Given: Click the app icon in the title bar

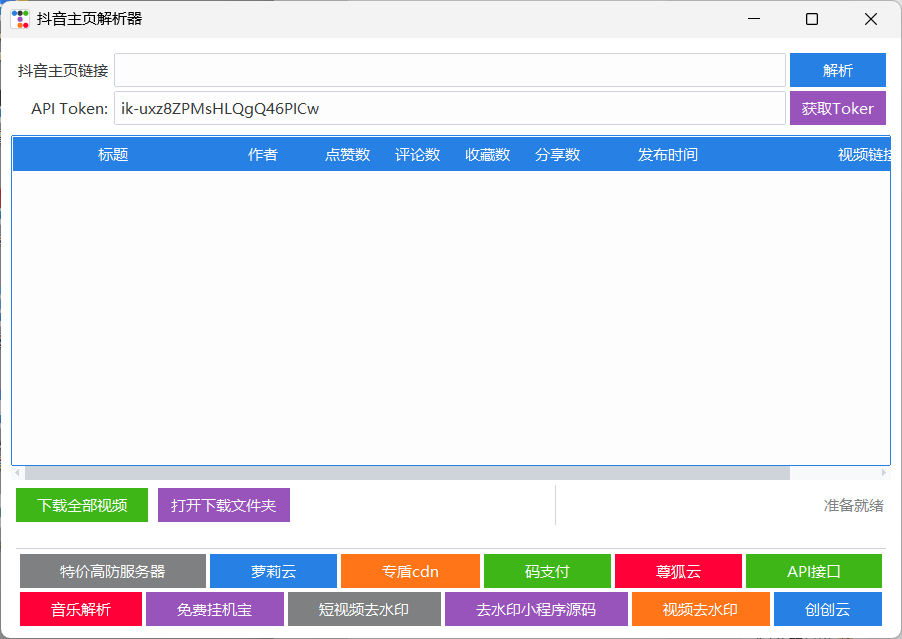Looking at the screenshot, I should (x=20, y=19).
